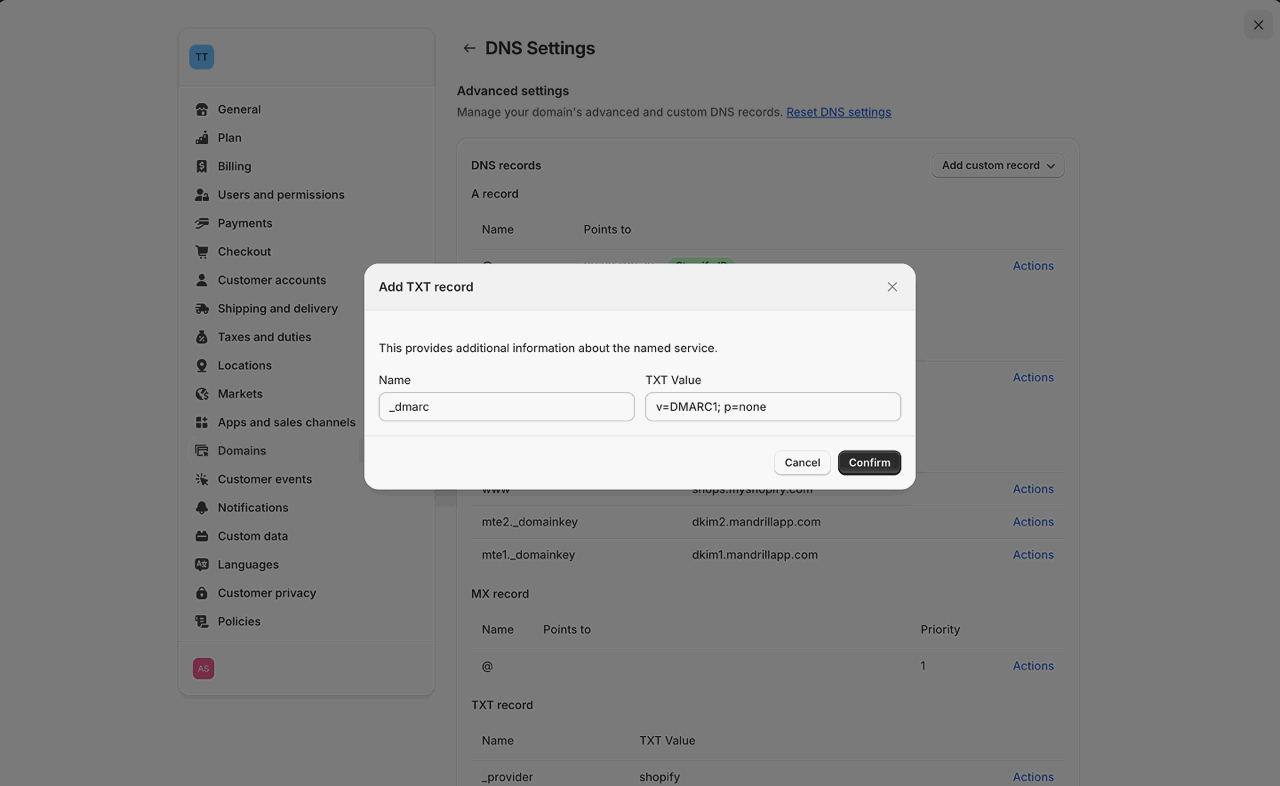Go back using the DNS Settings arrow
This screenshot has width=1280, height=786.
(x=469, y=48)
